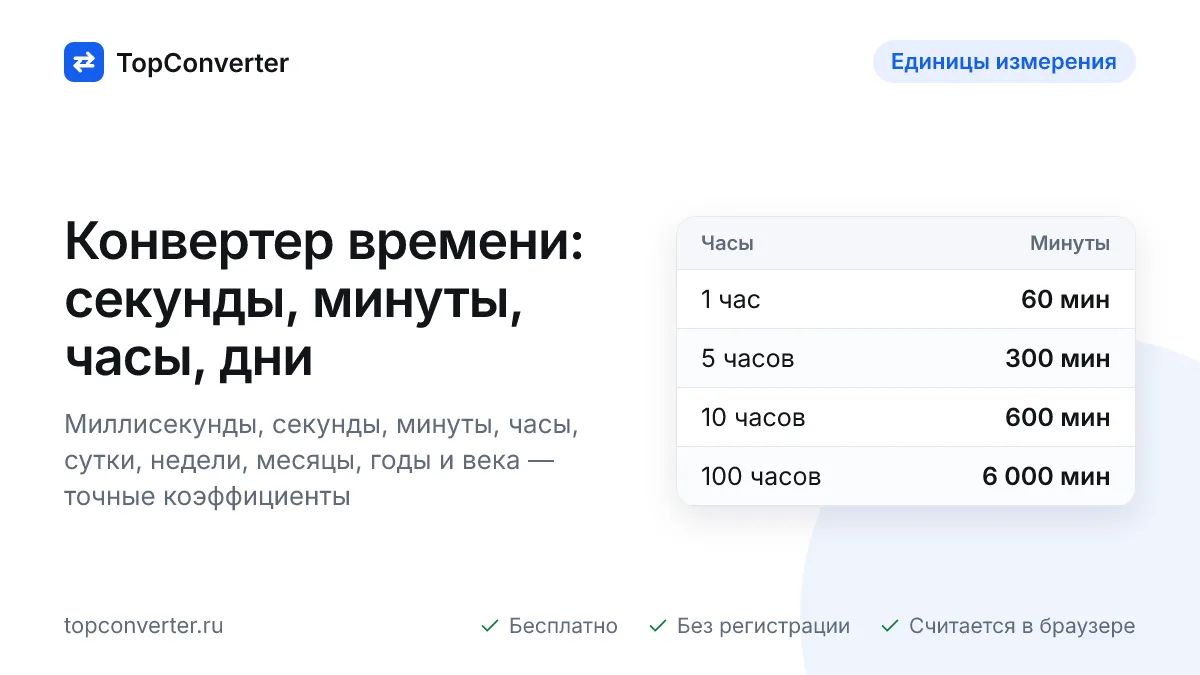Click the 1 час table cell
Image resolution: width=1200 pixels, height=675 pixels.
[731, 299]
